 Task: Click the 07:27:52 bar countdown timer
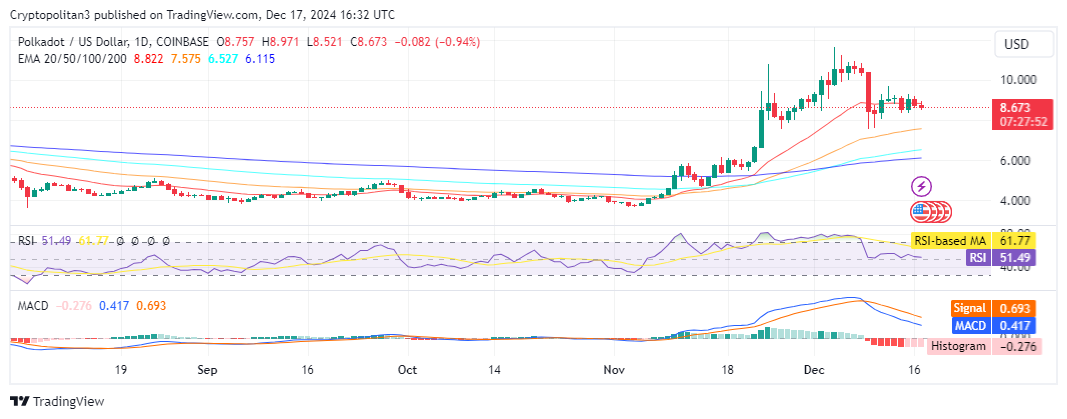(1022, 122)
